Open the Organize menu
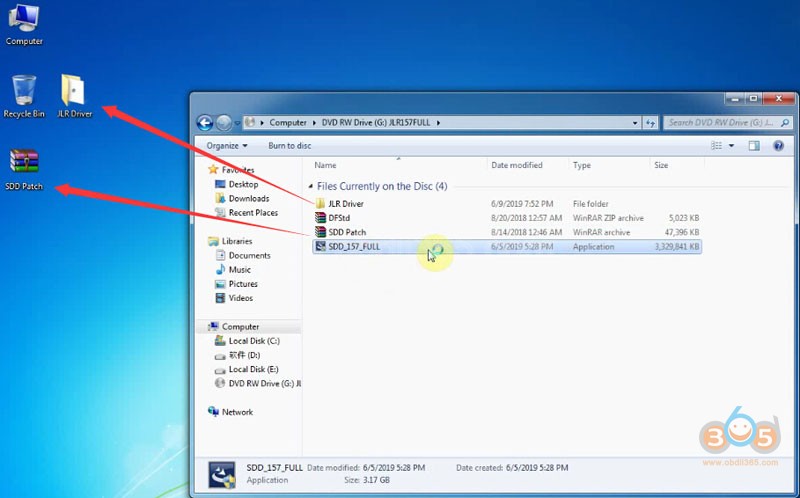The height and width of the screenshot is (498, 800). 227,145
